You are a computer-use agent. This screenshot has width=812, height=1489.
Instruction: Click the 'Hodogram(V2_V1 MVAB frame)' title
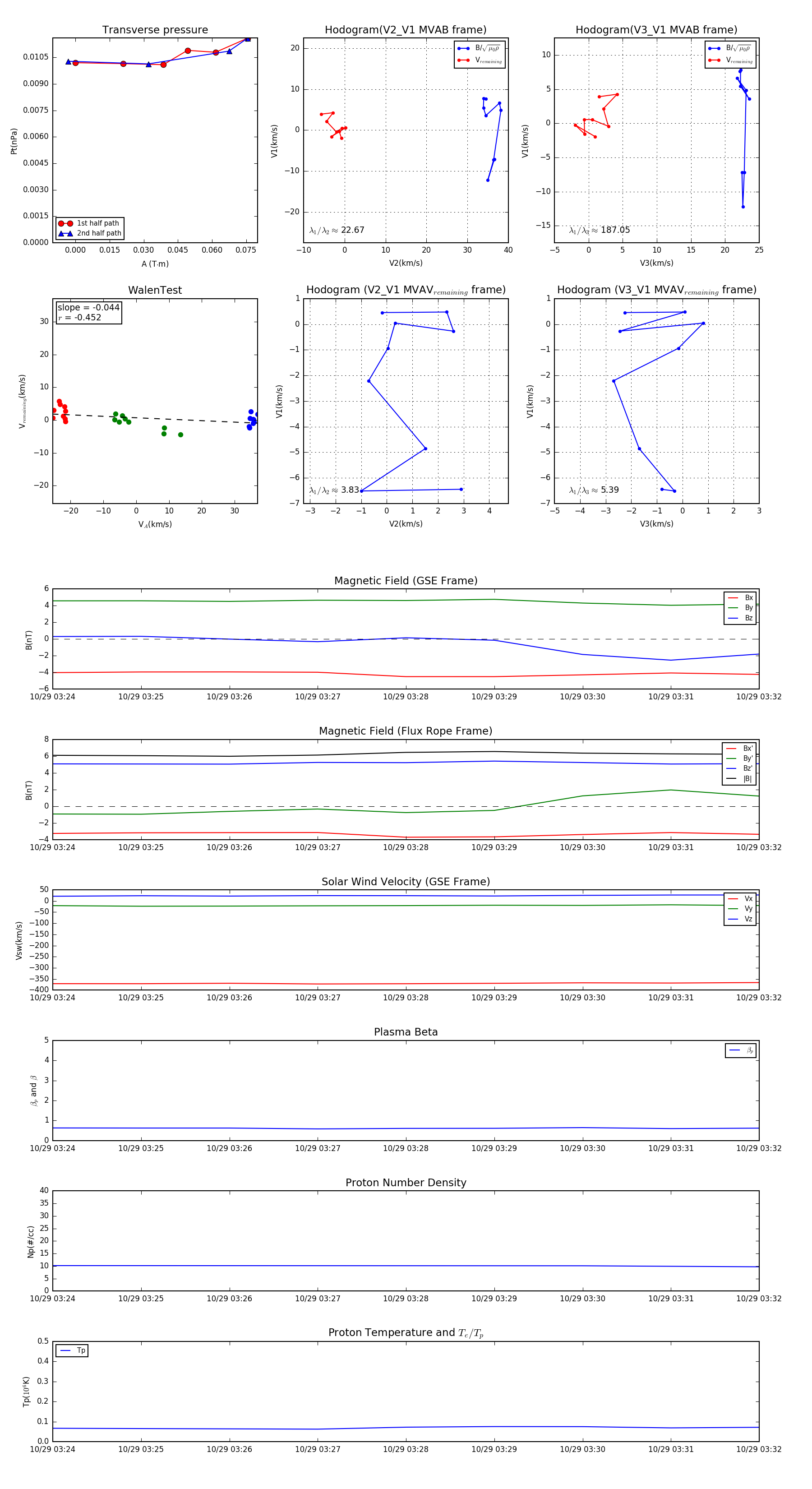click(406, 30)
